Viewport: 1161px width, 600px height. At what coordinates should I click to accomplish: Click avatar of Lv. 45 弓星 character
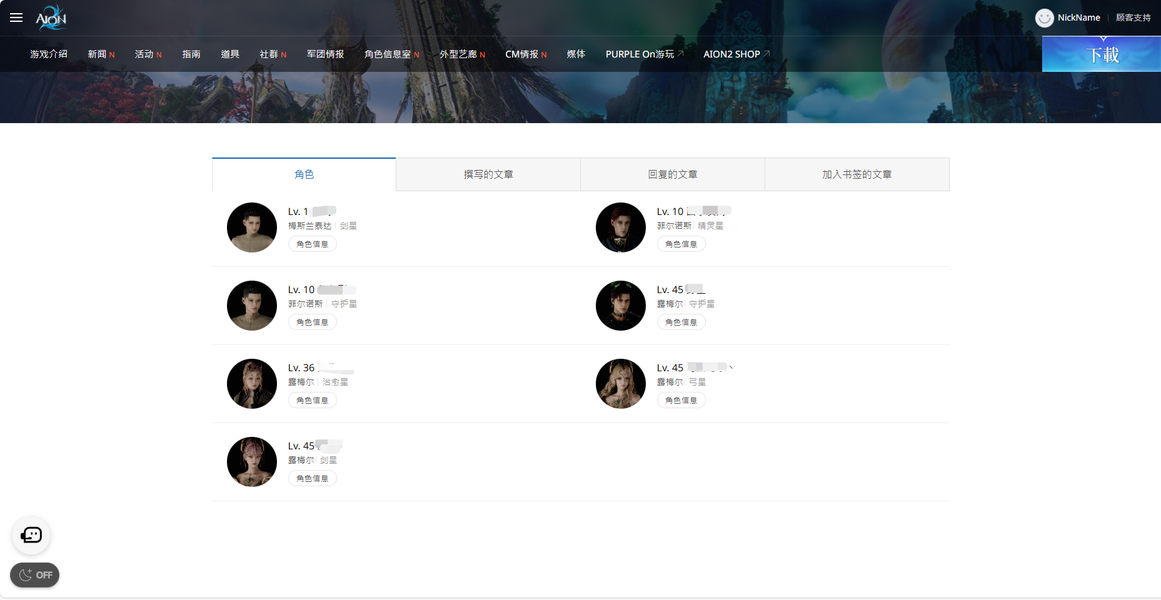pos(620,384)
